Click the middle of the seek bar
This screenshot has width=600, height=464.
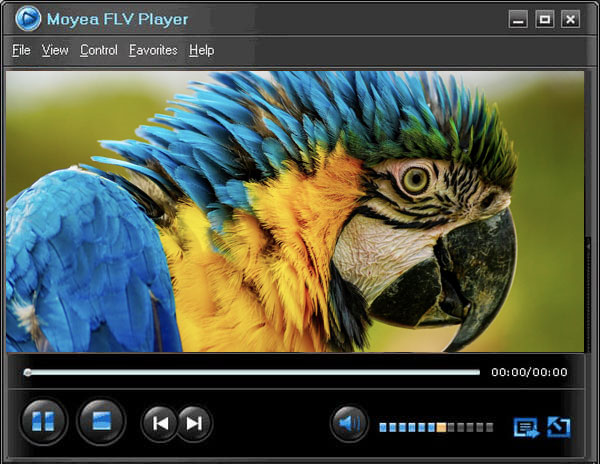coord(253,372)
